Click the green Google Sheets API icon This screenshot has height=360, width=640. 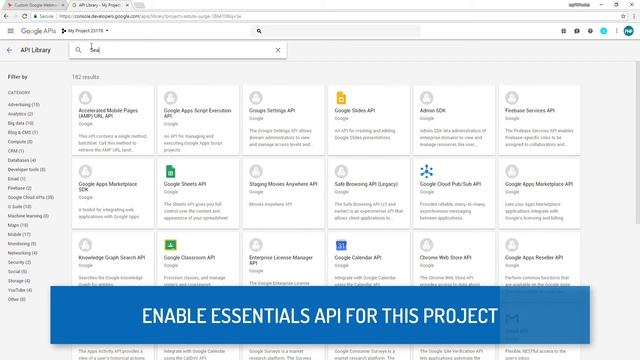click(171, 171)
